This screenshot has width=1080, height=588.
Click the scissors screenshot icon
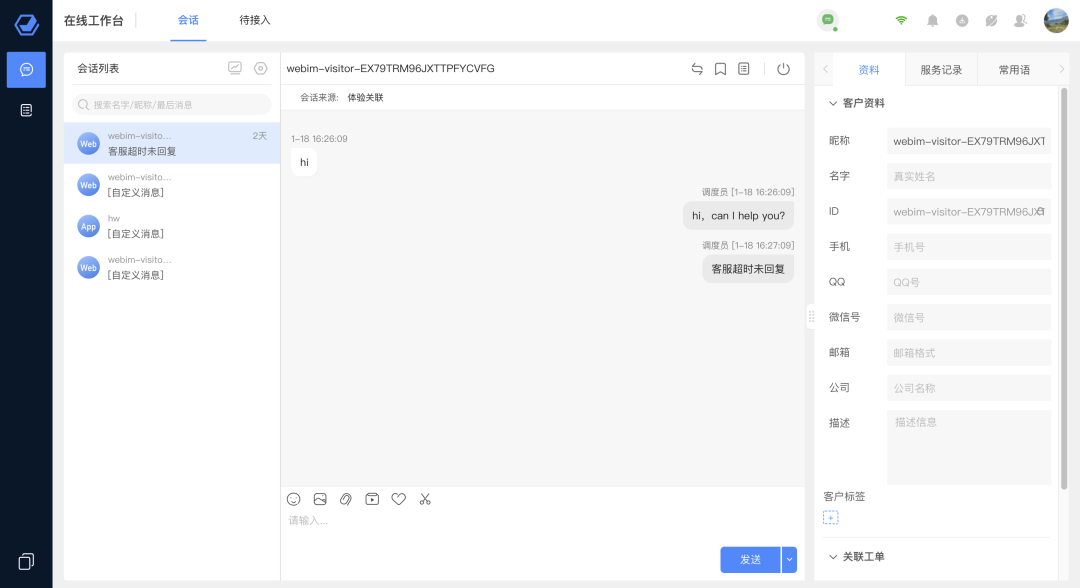425,499
